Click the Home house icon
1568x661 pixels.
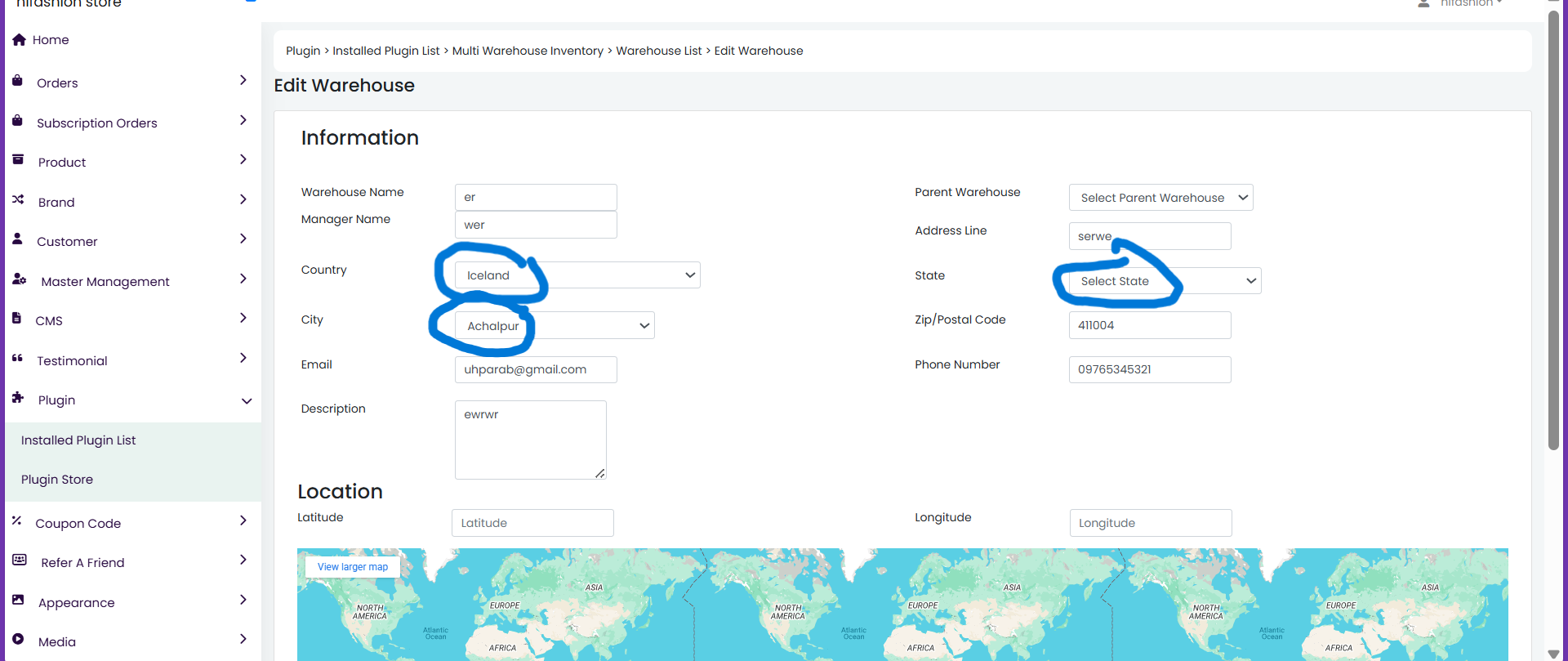19,39
